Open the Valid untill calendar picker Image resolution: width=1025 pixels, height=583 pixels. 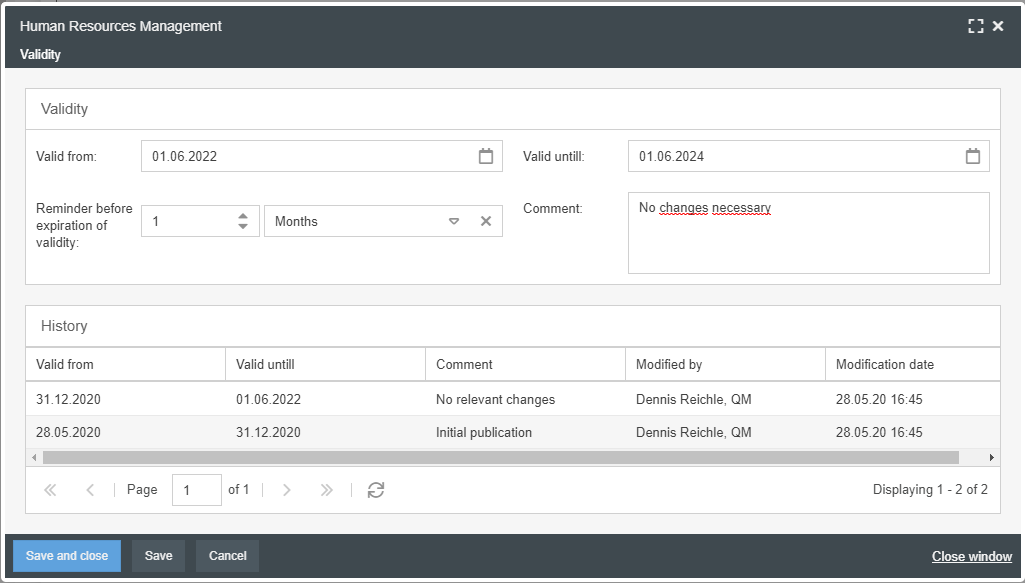(973, 156)
